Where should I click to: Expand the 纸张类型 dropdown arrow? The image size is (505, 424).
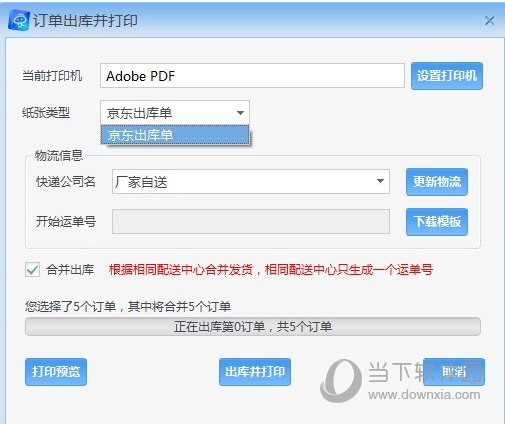[x=240, y=113]
